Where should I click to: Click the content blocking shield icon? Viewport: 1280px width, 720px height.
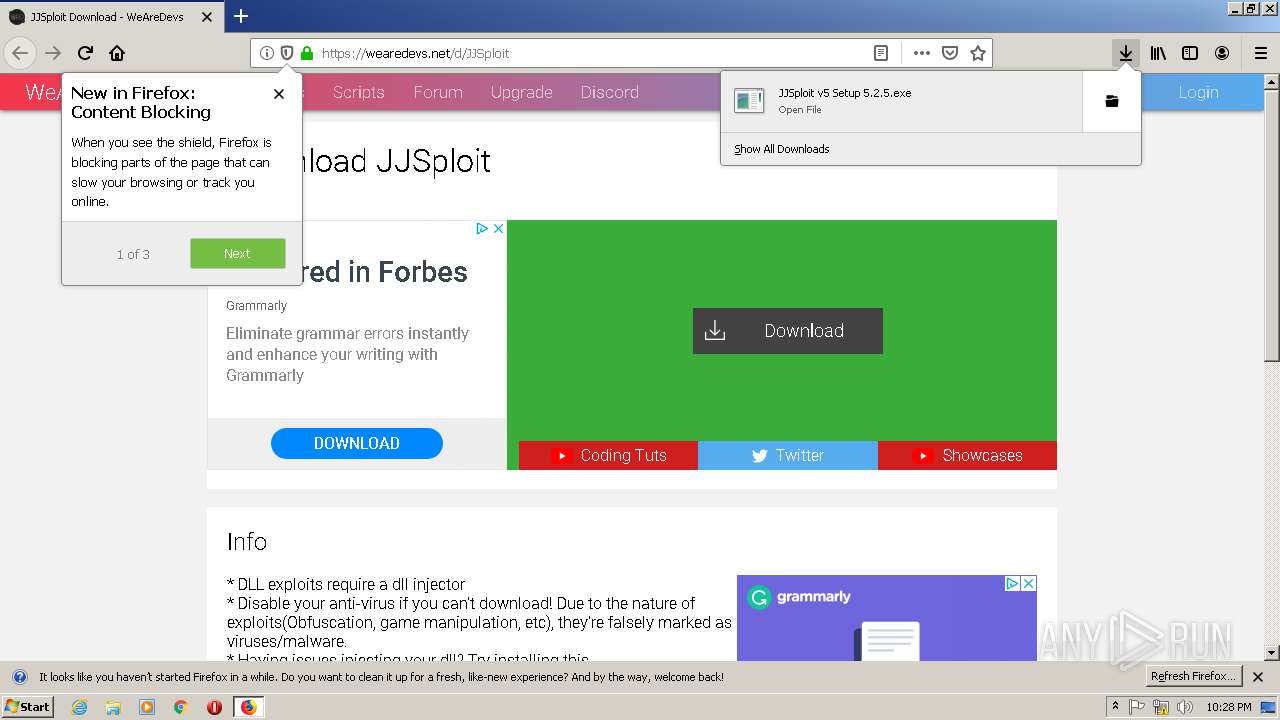[287, 53]
